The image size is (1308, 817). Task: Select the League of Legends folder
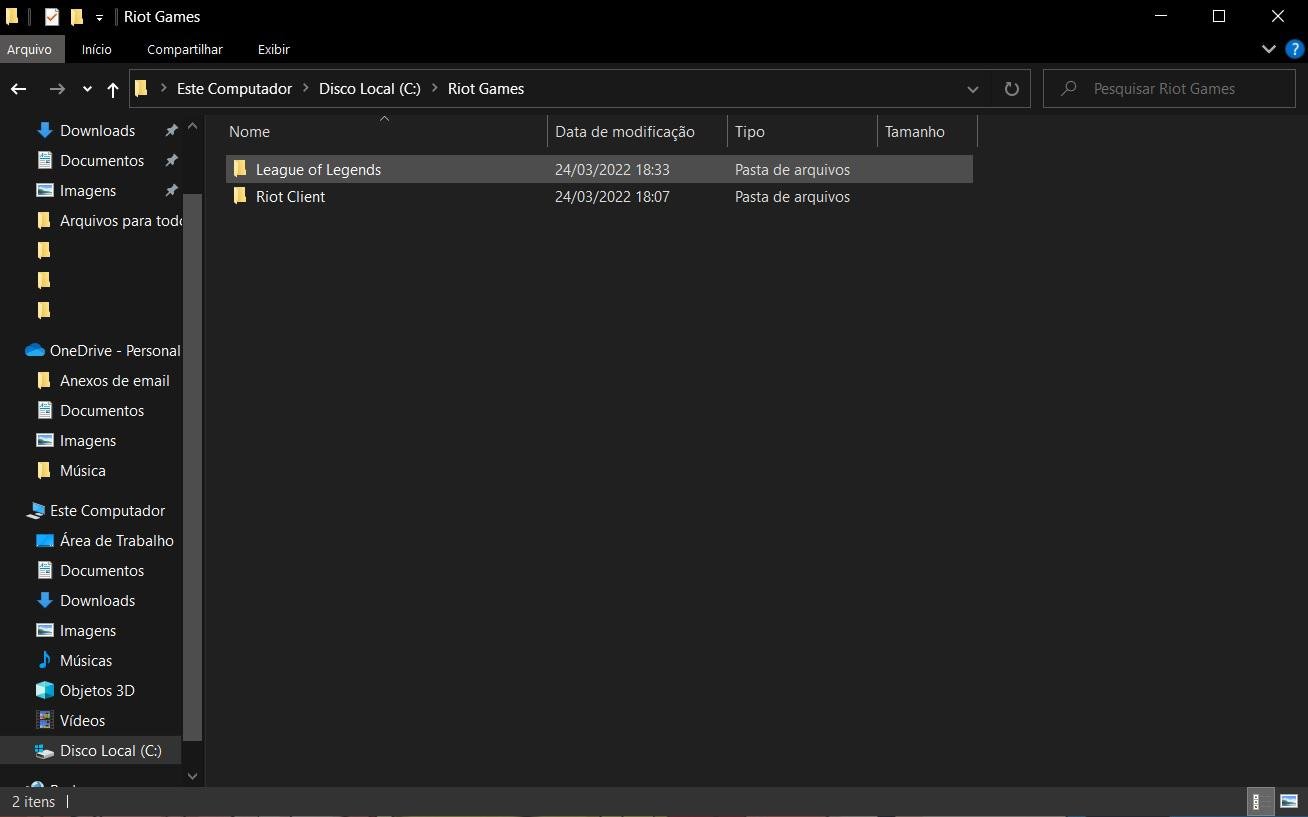point(598,170)
